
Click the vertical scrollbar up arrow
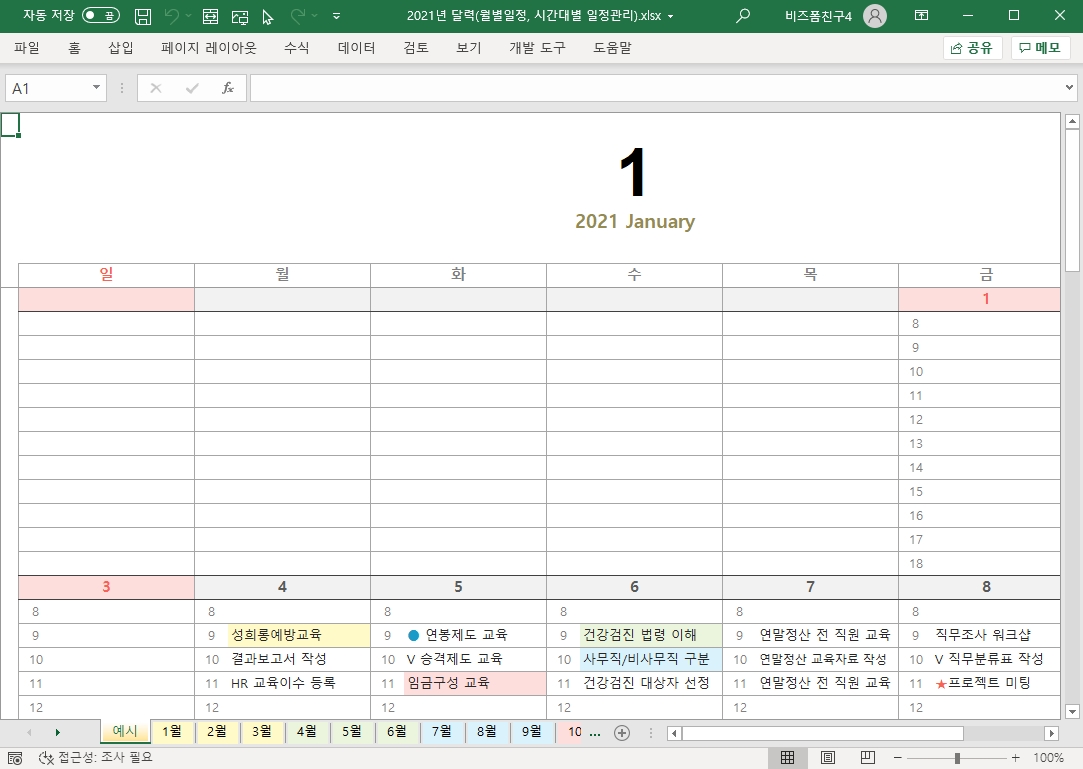1072,122
